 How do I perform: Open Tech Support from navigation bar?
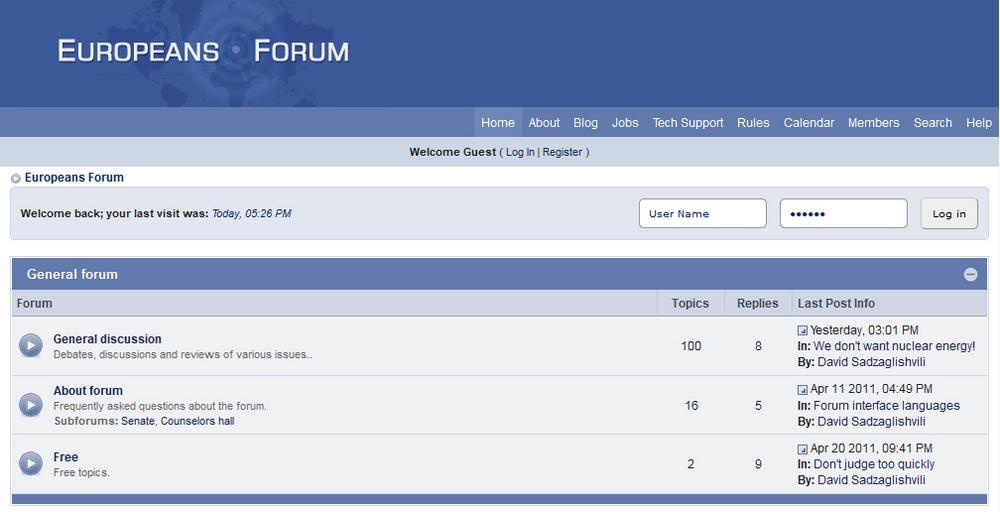click(x=687, y=123)
